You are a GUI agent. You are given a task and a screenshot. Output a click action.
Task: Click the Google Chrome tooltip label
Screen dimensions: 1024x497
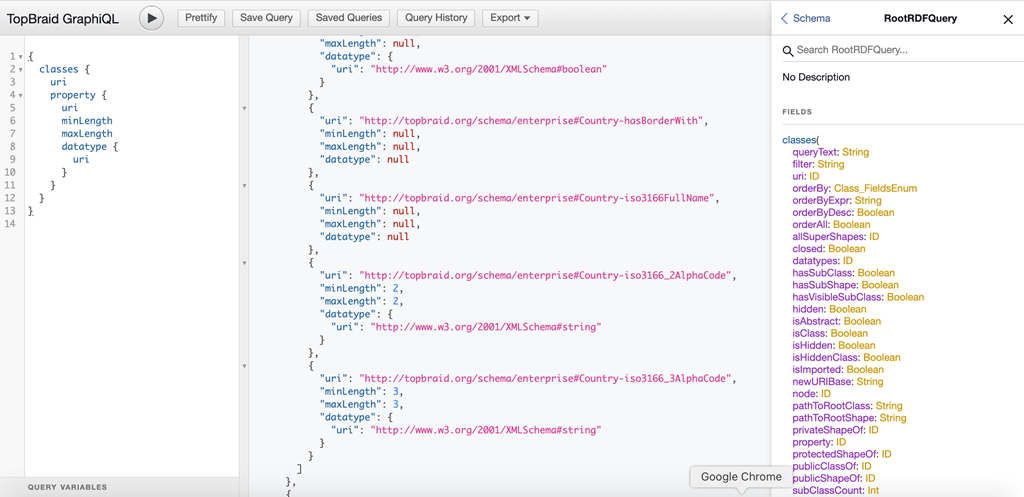[x=741, y=477]
